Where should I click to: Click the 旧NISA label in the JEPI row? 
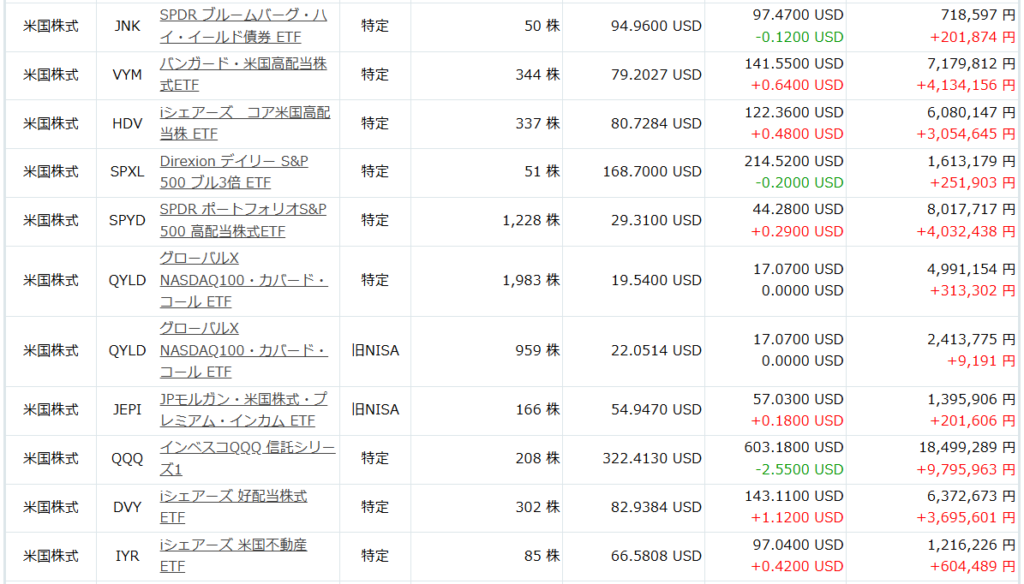click(374, 409)
